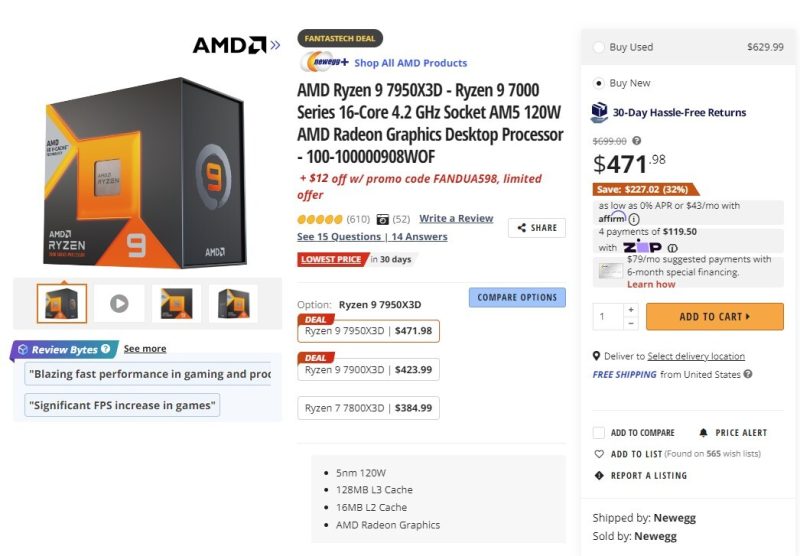Choose the Ryzen 7 7800X3D option
The height and width of the screenshot is (556, 800).
[368, 408]
